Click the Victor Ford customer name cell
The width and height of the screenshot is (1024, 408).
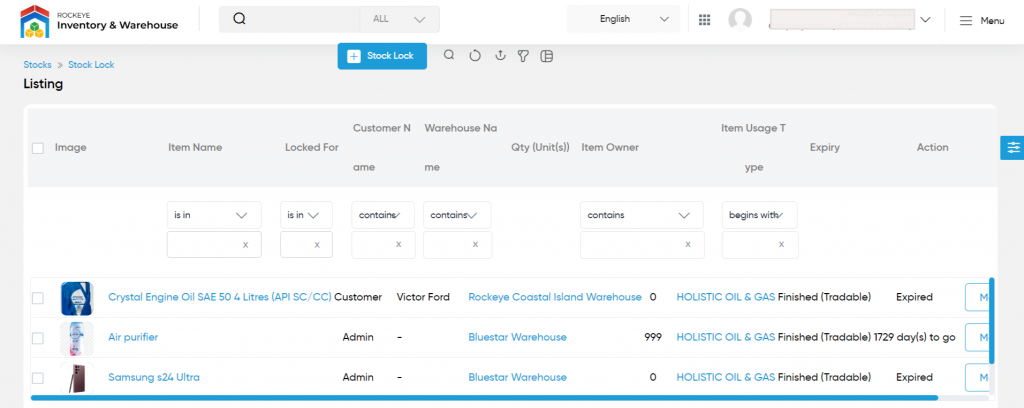click(x=423, y=297)
